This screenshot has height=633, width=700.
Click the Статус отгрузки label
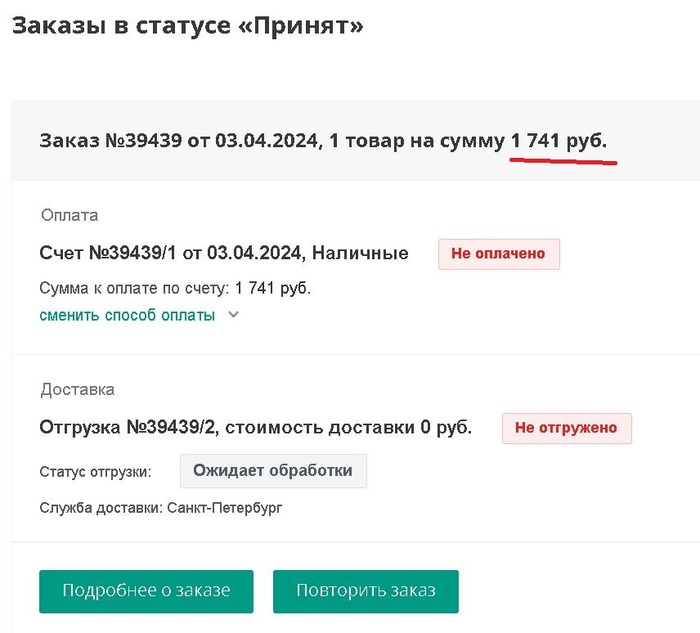[x=95, y=471]
